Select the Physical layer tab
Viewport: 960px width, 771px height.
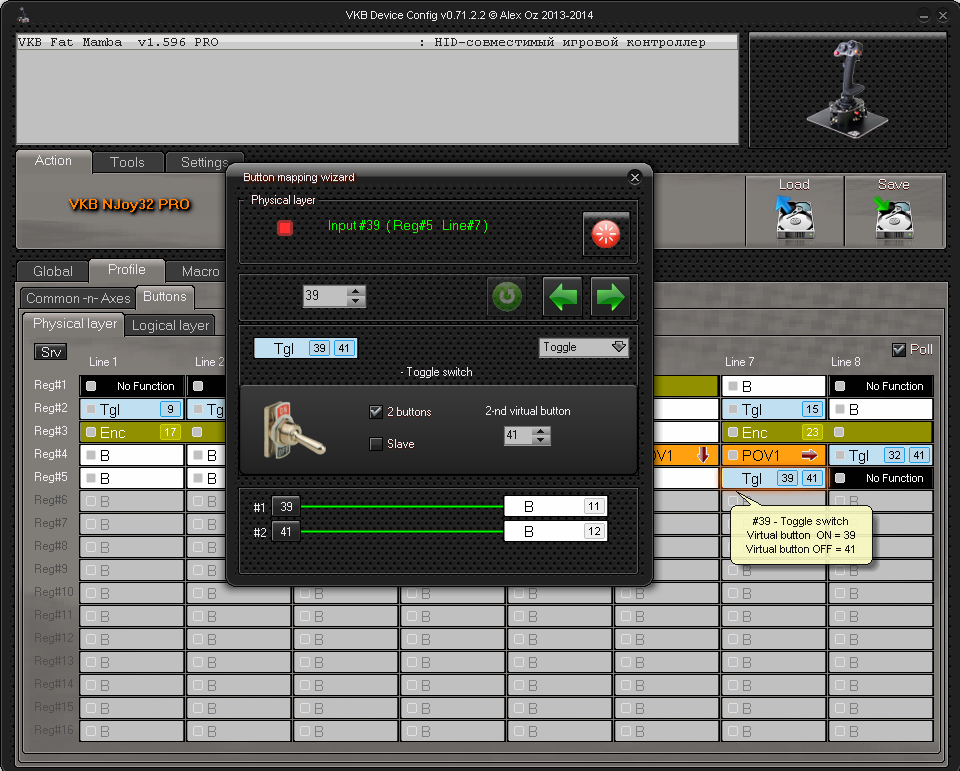(x=74, y=323)
